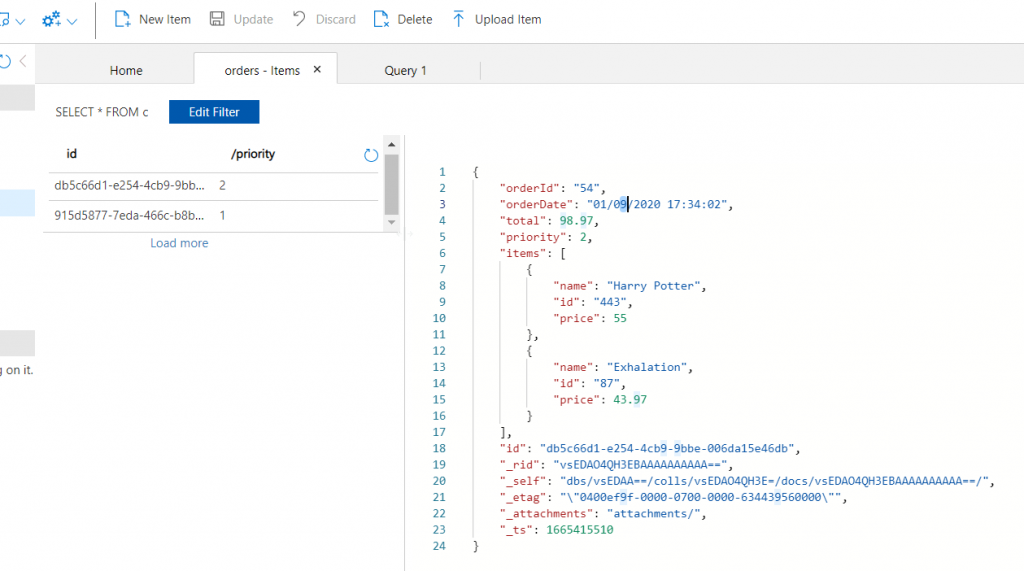Click the "_self" path value
The width and height of the screenshot is (1024, 571).
click(774, 481)
